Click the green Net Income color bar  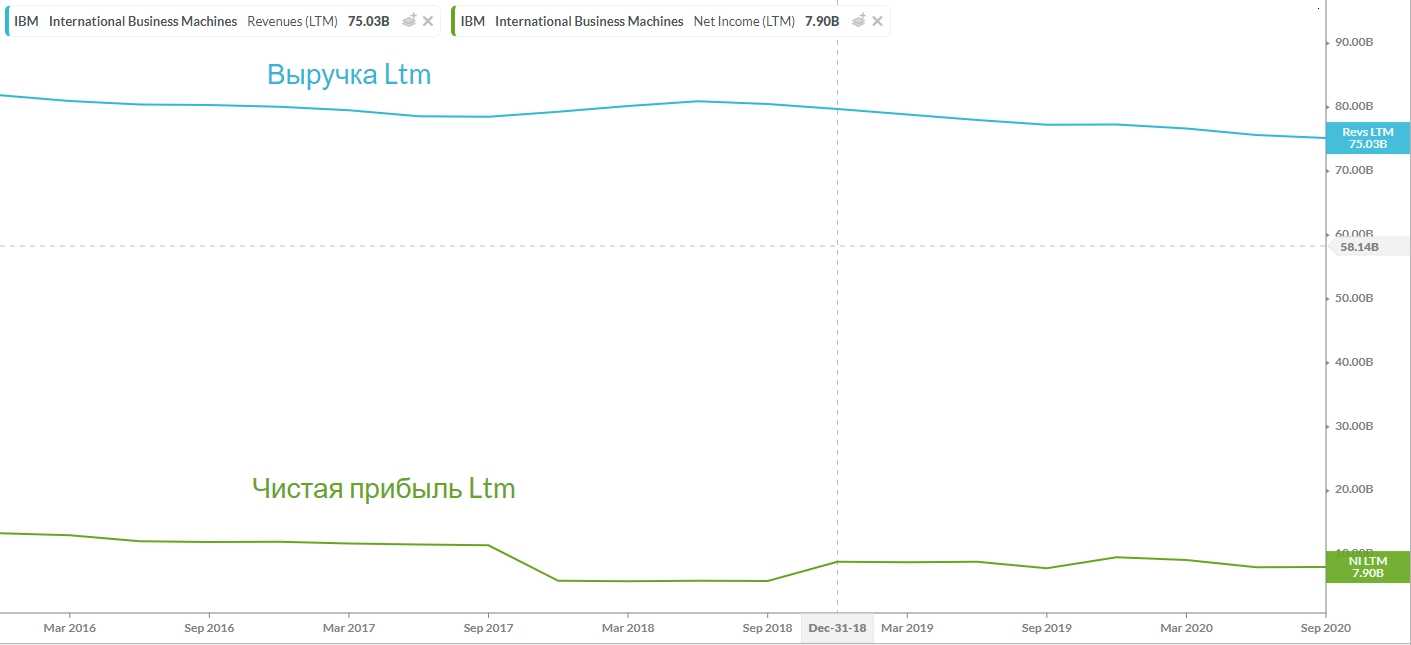coord(454,21)
